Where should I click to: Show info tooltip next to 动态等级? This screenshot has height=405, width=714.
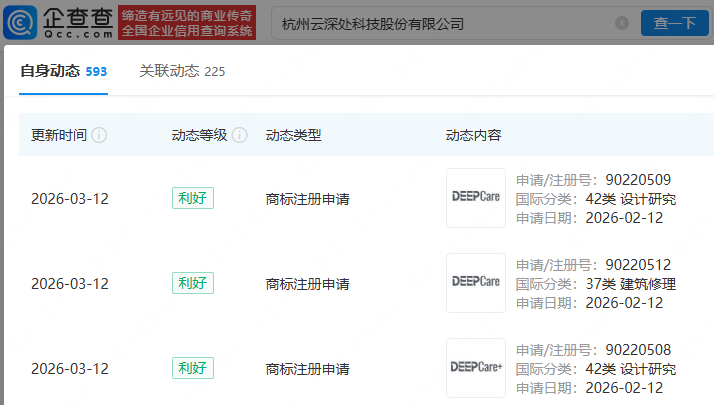point(240,135)
